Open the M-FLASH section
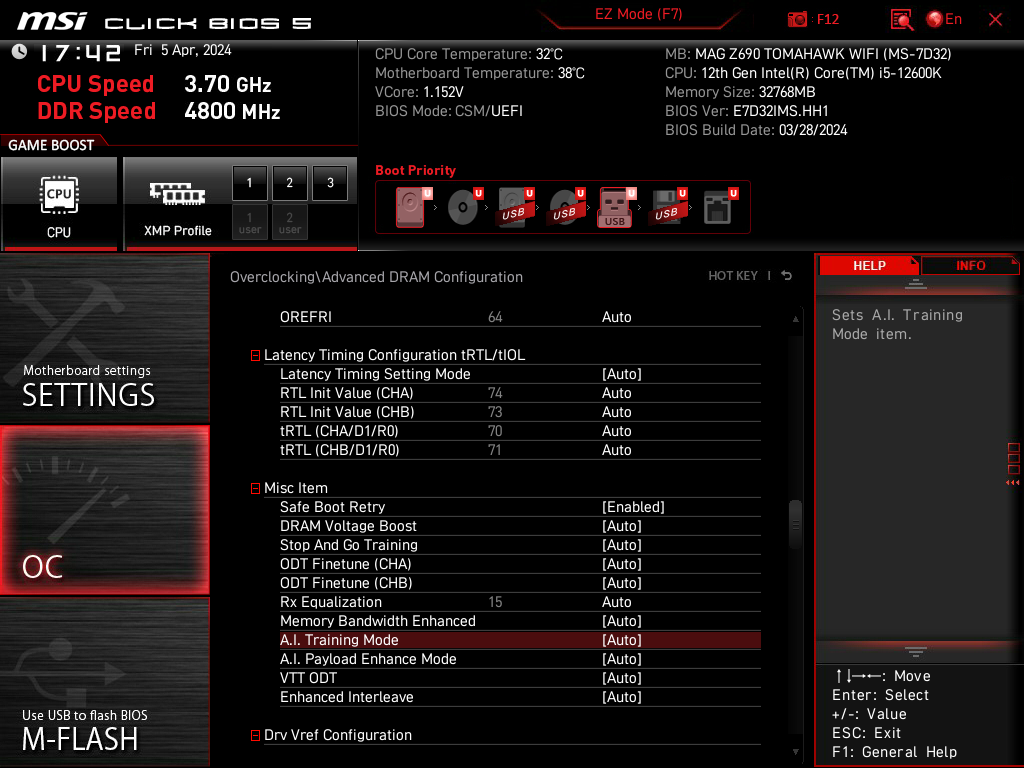 click(104, 682)
